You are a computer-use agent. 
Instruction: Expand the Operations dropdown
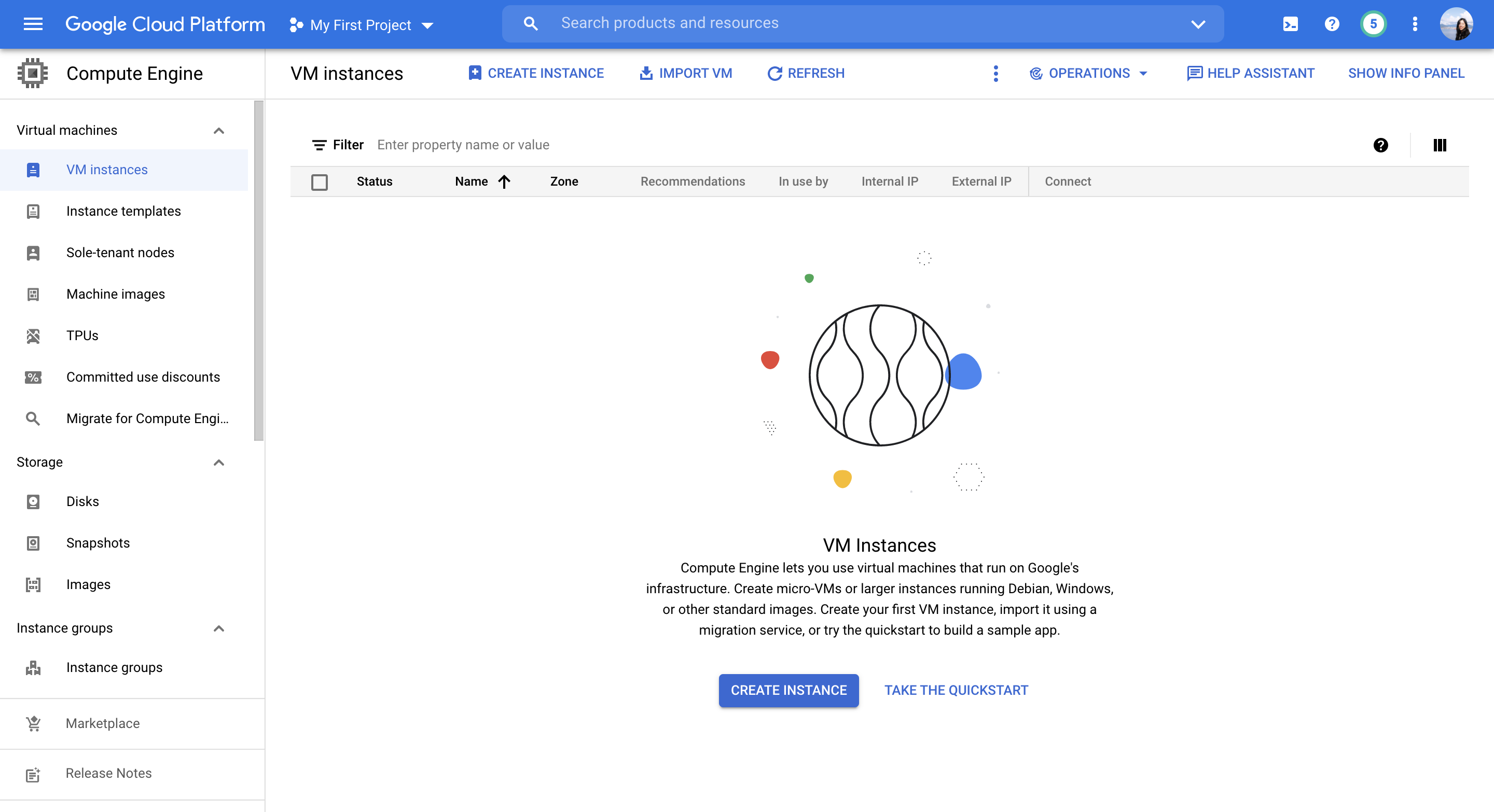1089,74
